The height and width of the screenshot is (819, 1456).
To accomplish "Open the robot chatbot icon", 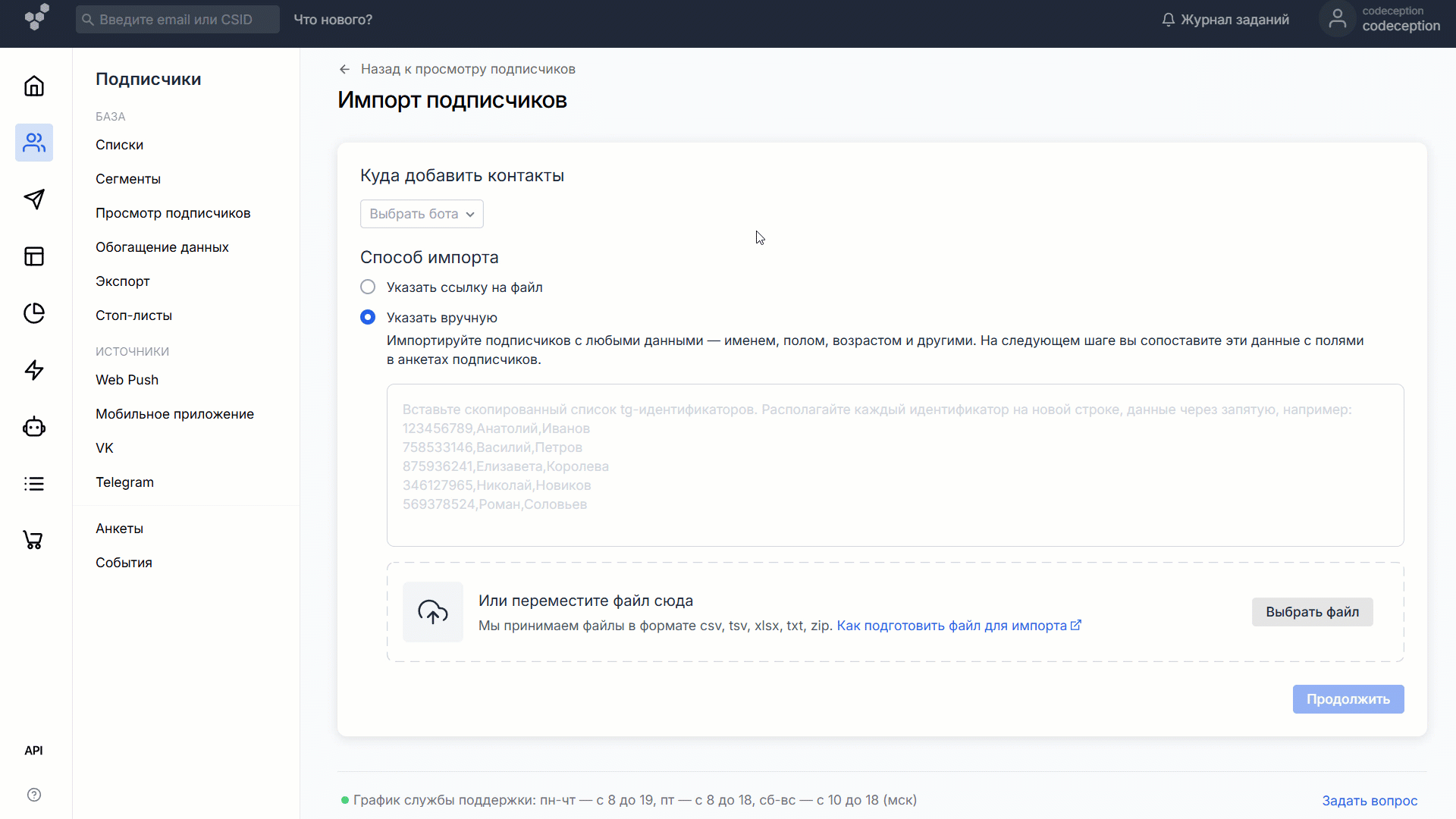I will click(34, 427).
